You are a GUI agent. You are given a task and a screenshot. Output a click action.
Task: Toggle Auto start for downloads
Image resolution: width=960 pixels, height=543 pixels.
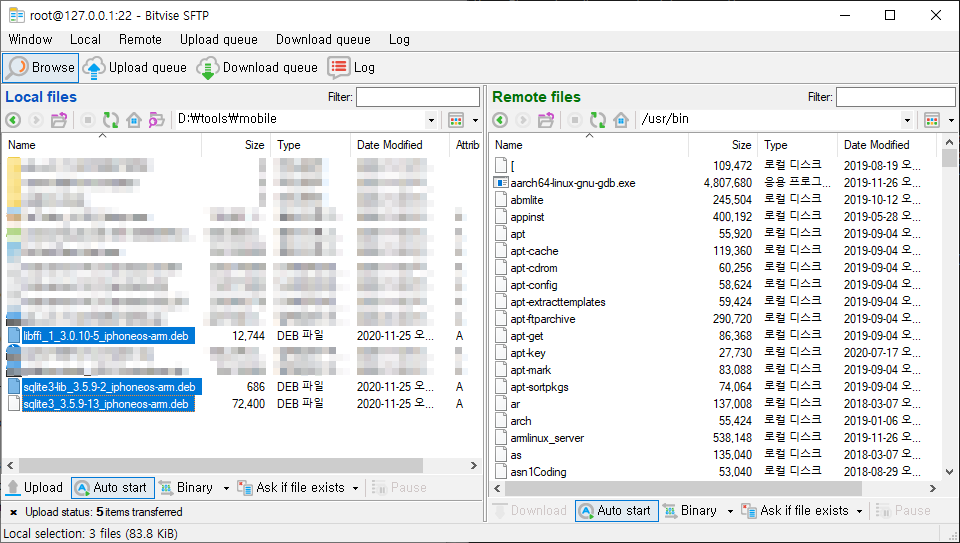(x=617, y=511)
